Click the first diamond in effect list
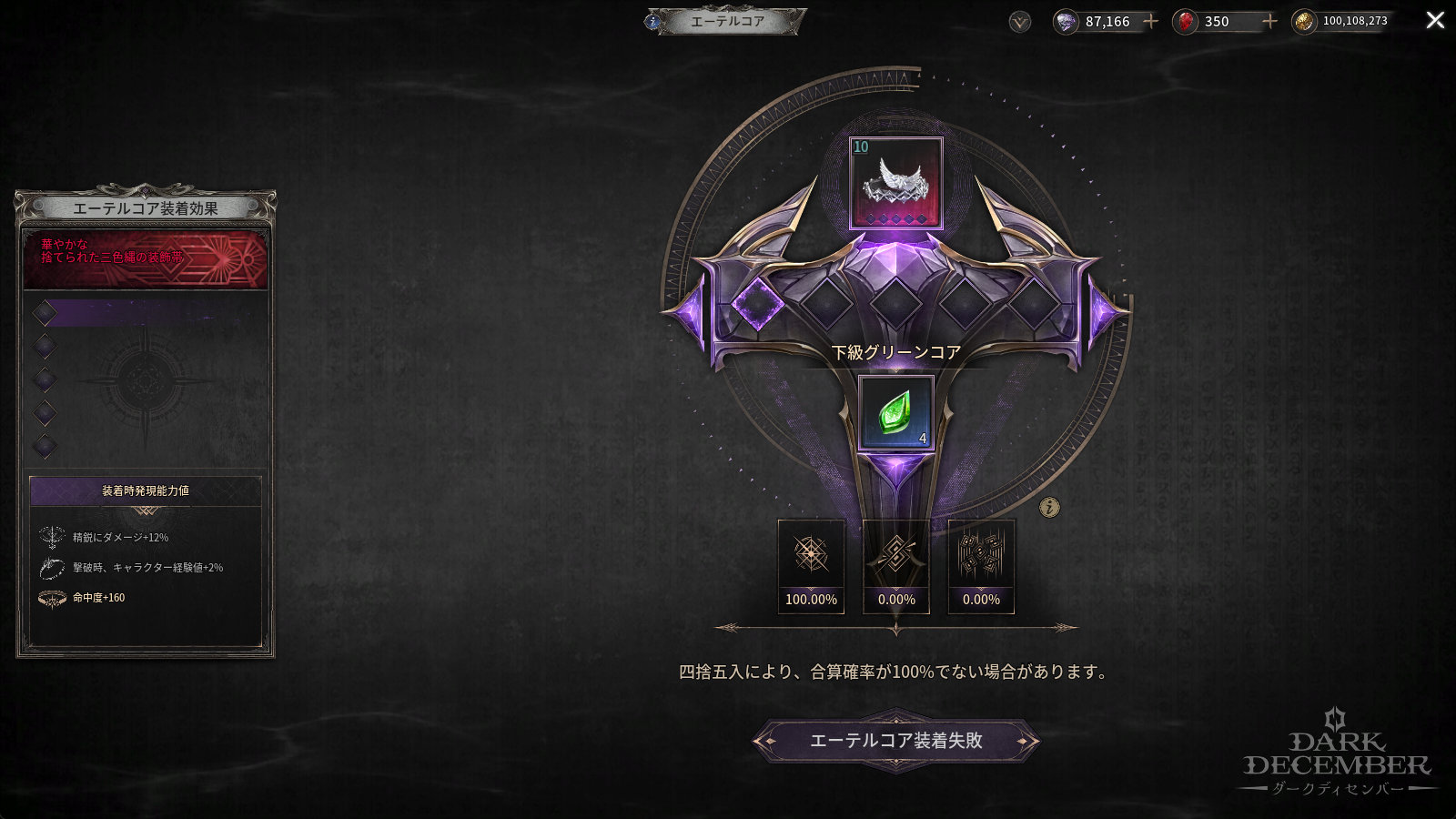Viewport: 1456px width, 819px height. point(45,313)
